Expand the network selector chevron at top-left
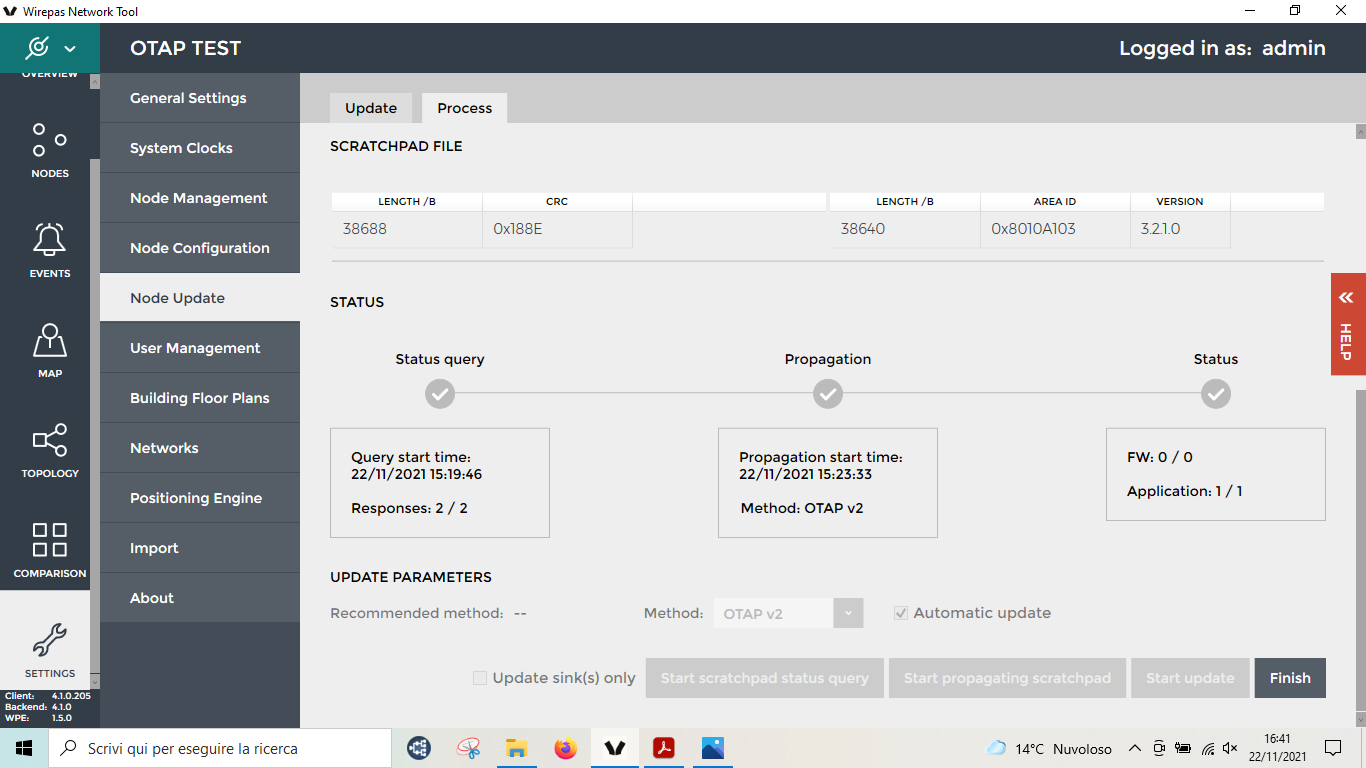Screen dimensions: 1366x768 coord(70,48)
